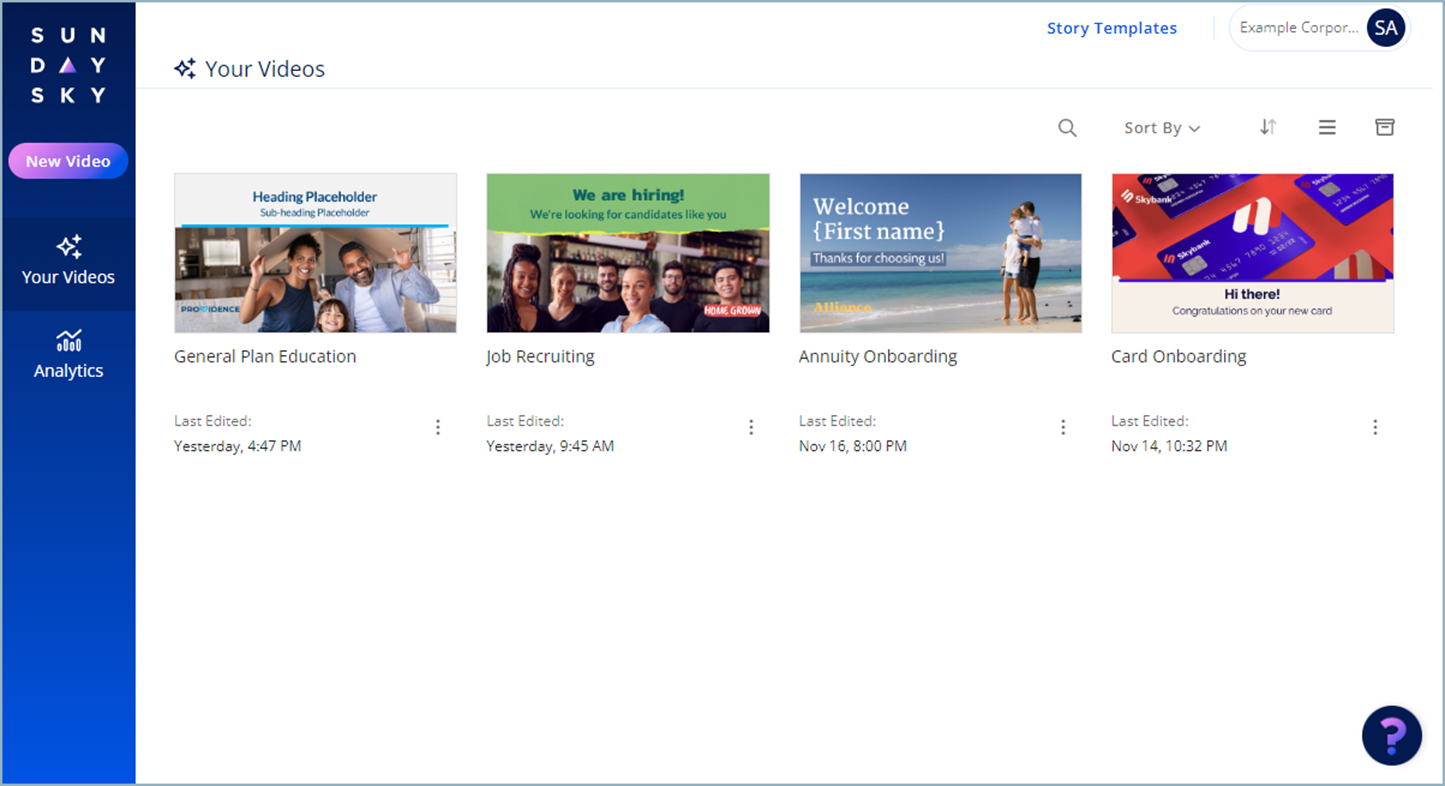The height and width of the screenshot is (786, 1445).
Task: Click the New Video button
Action: tap(68, 160)
